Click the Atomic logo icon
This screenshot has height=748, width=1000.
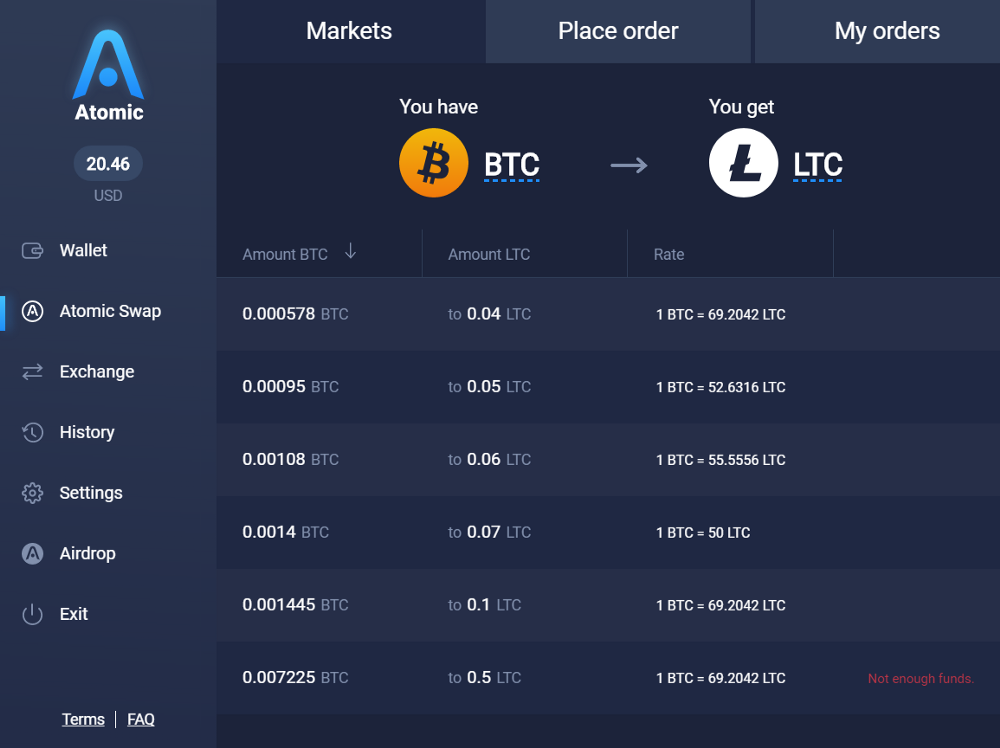108,66
